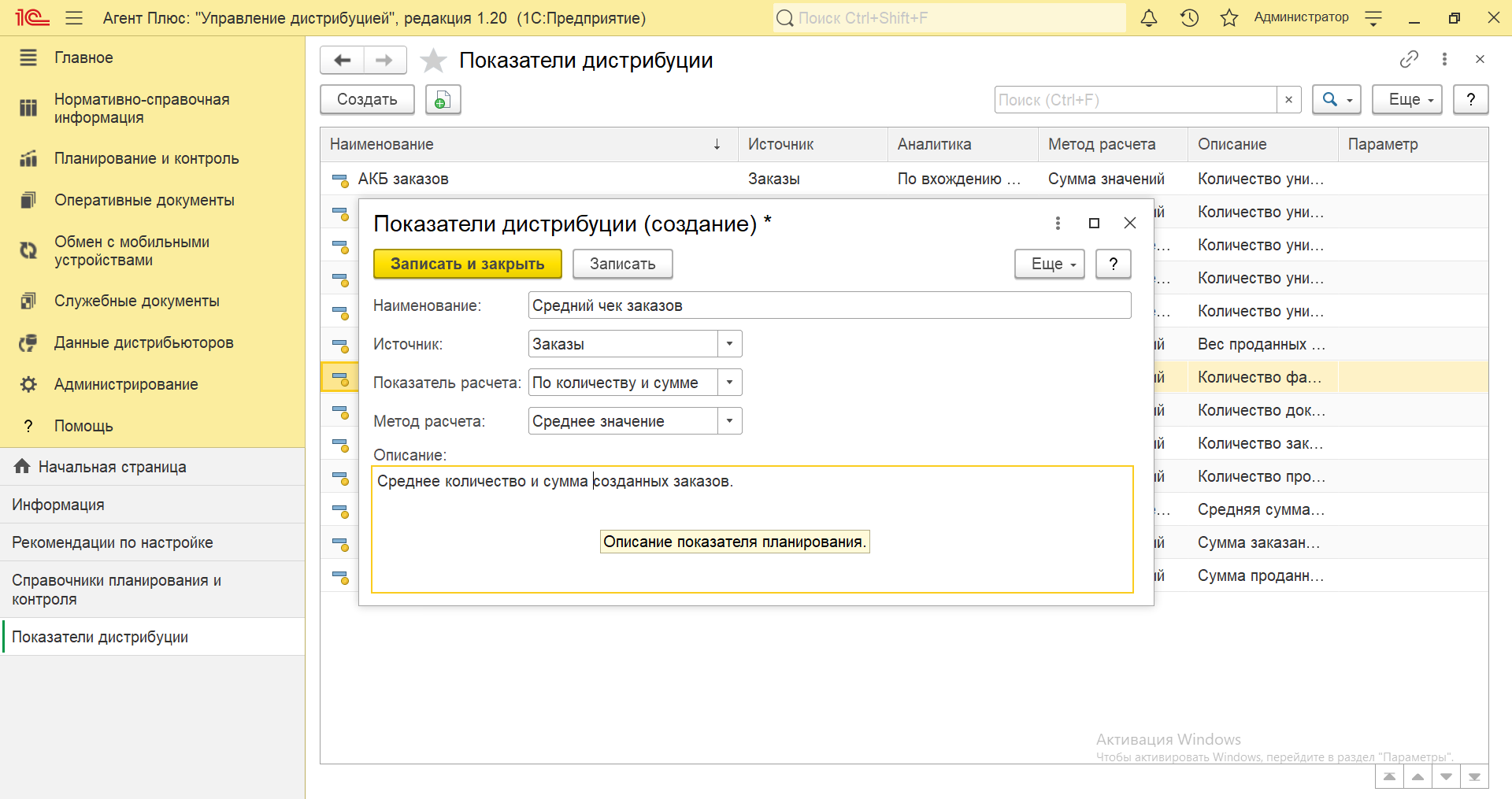Click the Сумма проданн description cell
The image size is (1512, 799).
[1263, 575]
